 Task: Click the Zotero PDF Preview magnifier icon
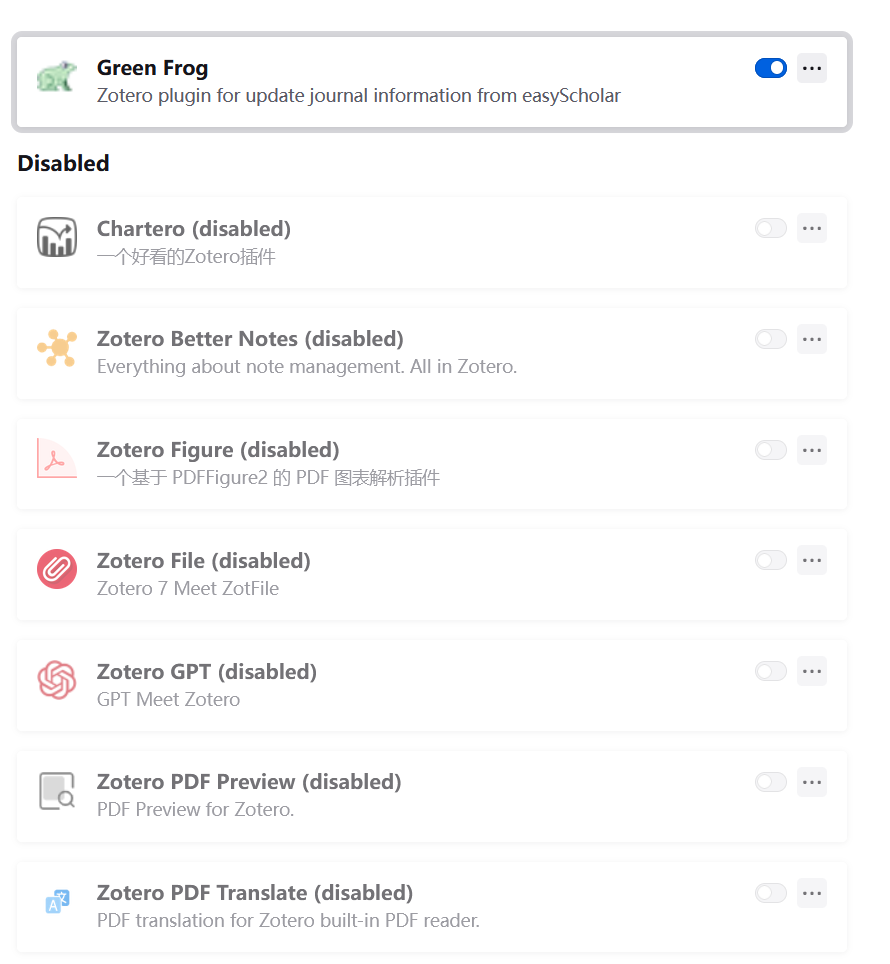point(57,791)
